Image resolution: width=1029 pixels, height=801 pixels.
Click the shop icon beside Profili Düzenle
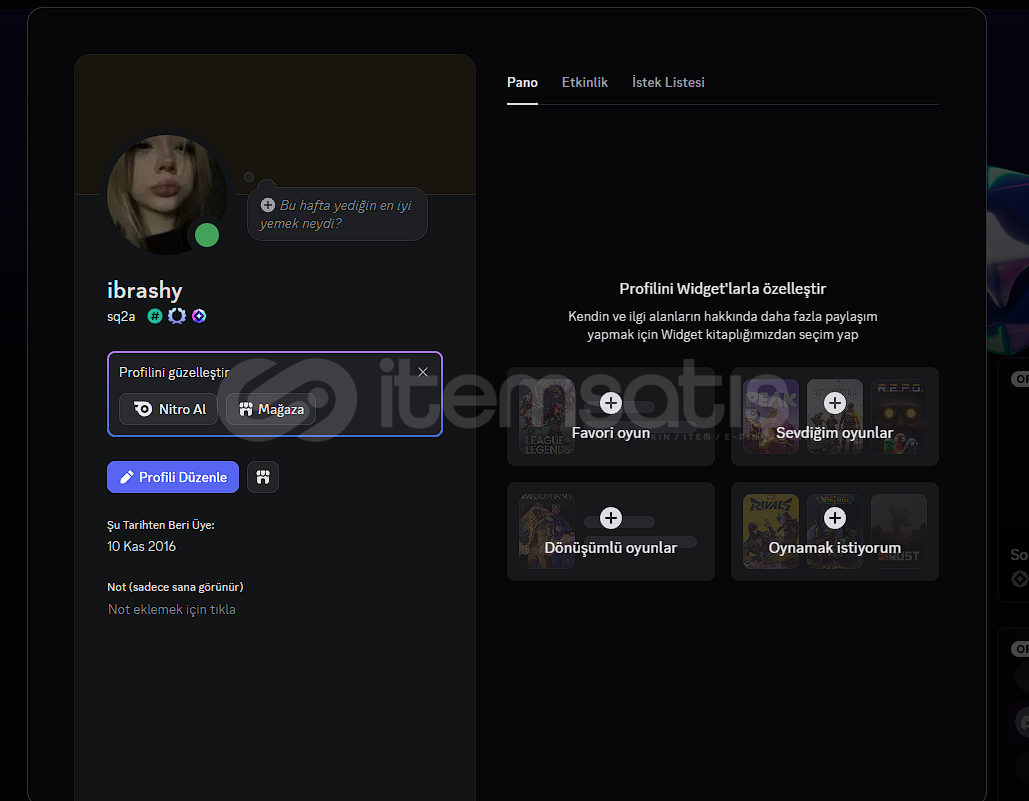(x=263, y=477)
